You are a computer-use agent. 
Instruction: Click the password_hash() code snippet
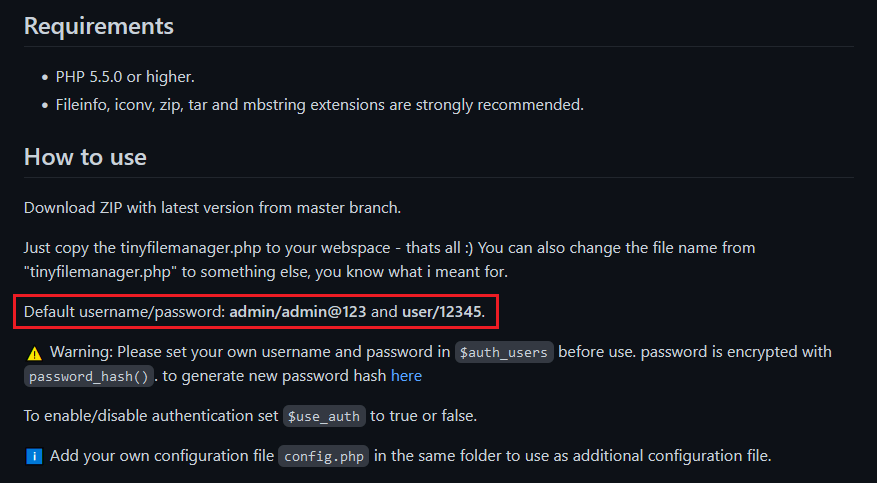point(88,377)
